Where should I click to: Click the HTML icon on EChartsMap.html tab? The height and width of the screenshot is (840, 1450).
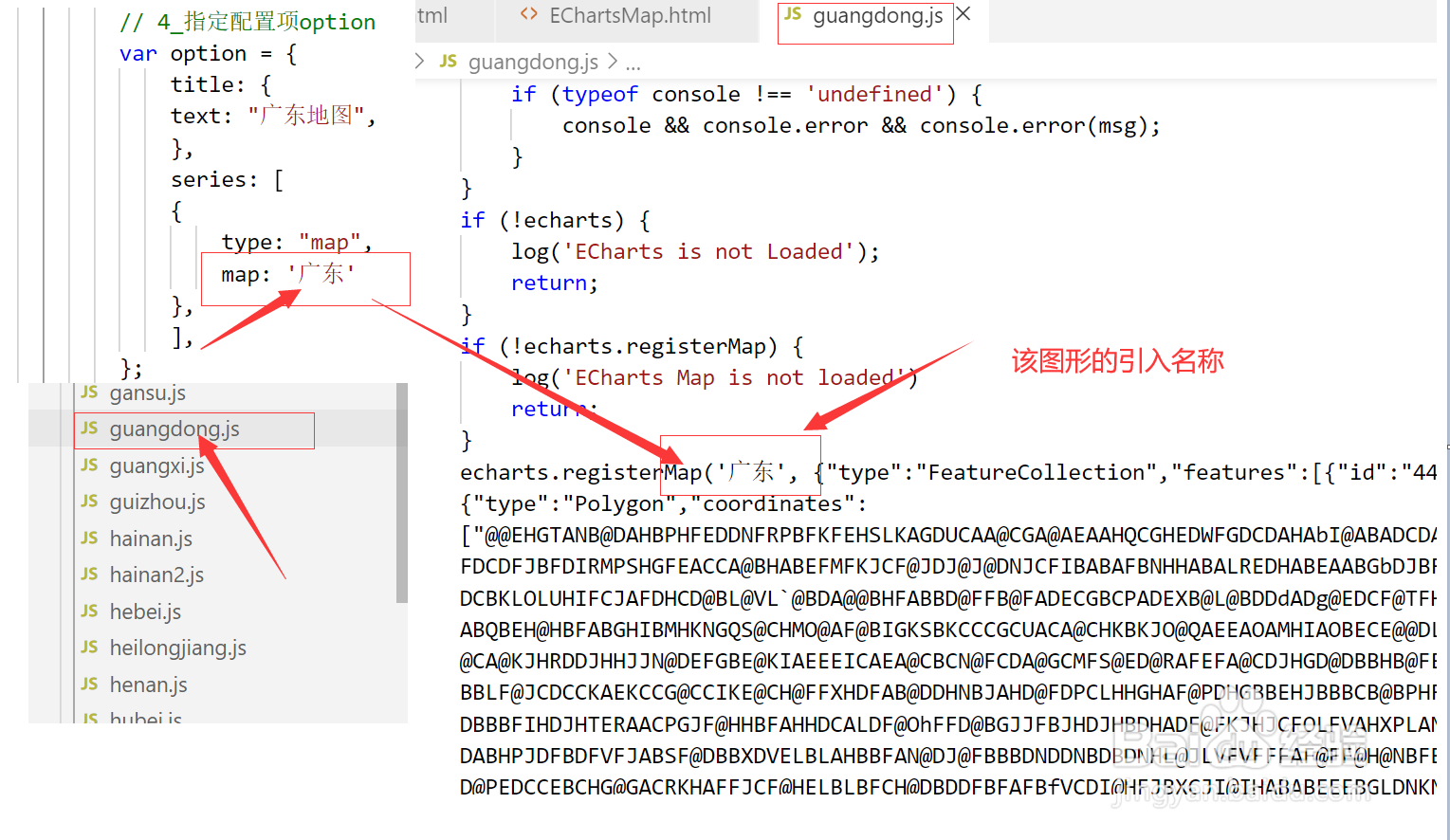pyautogui.click(x=529, y=15)
